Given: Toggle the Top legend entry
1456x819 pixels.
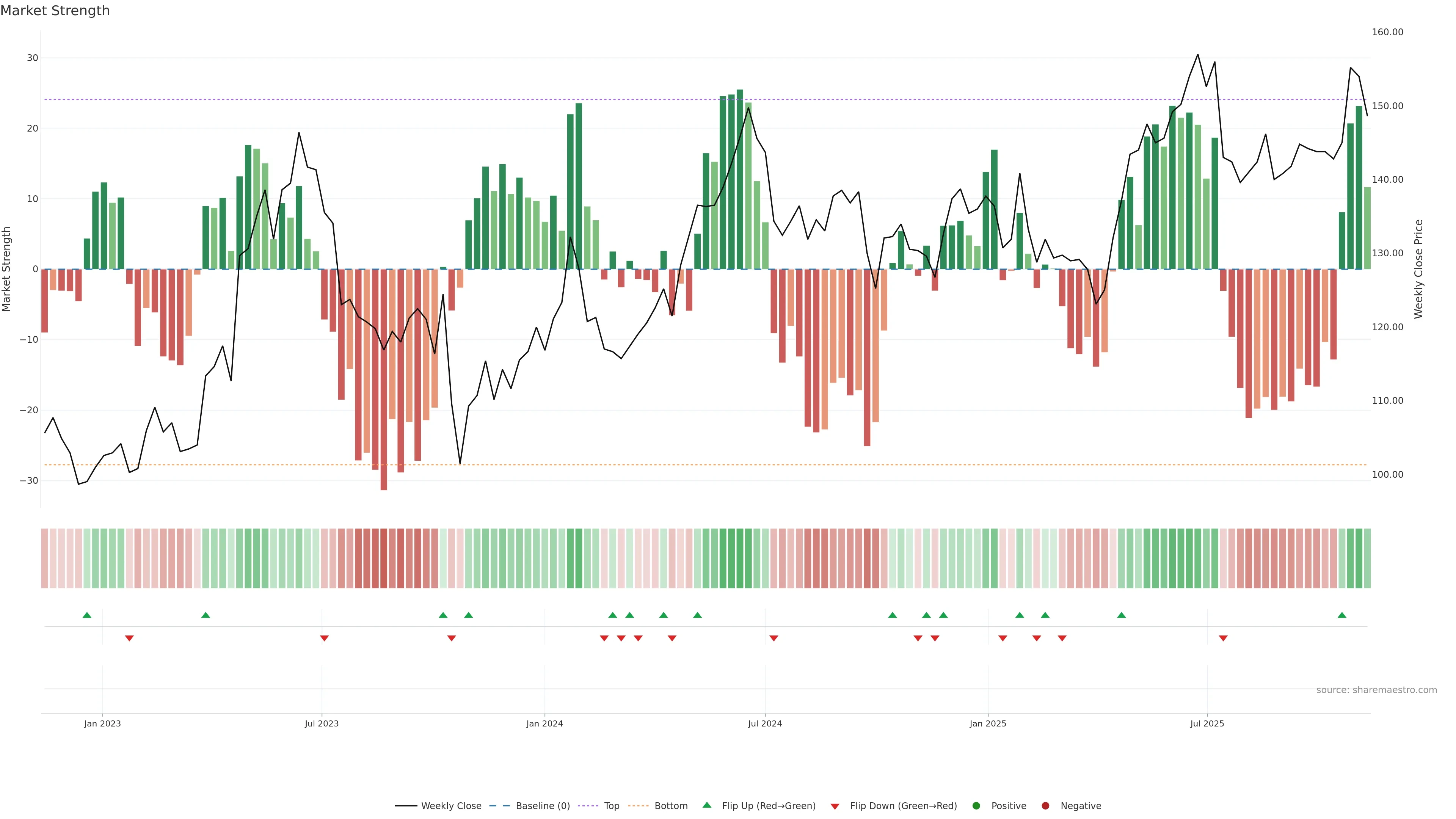Looking at the screenshot, I should [x=611, y=806].
